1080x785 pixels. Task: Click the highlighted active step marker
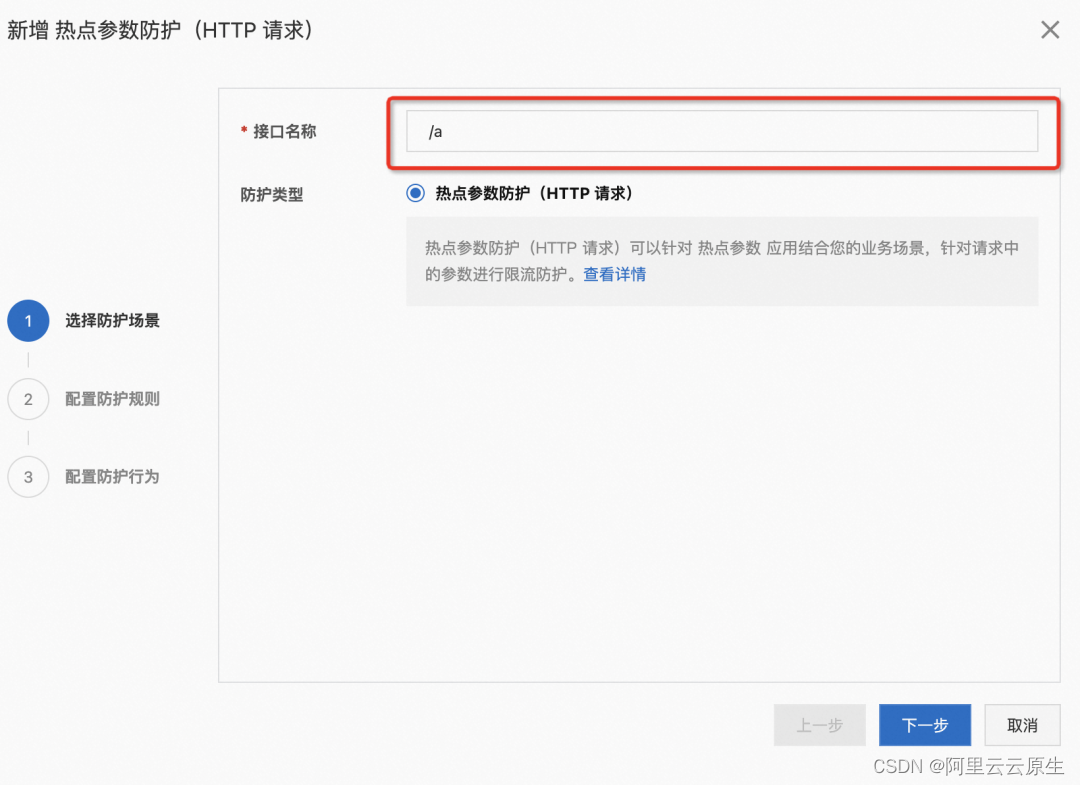pos(27,321)
